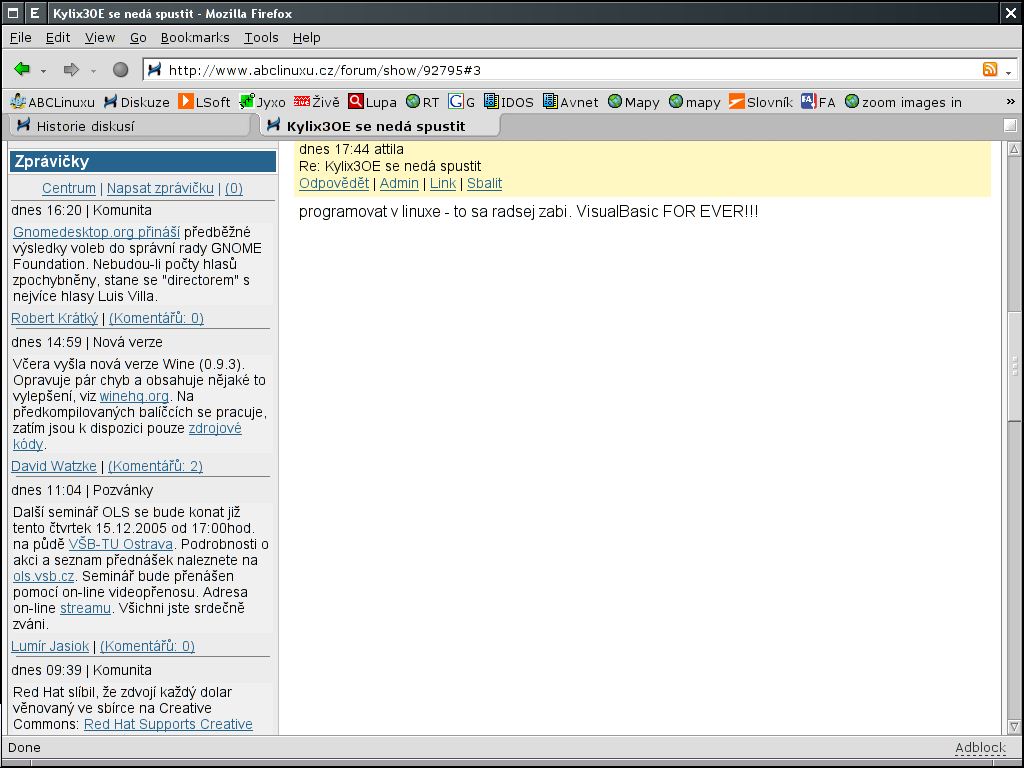The height and width of the screenshot is (768, 1024).
Task: Open the VŠB-TU Ostrava link
Action: click(x=121, y=544)
